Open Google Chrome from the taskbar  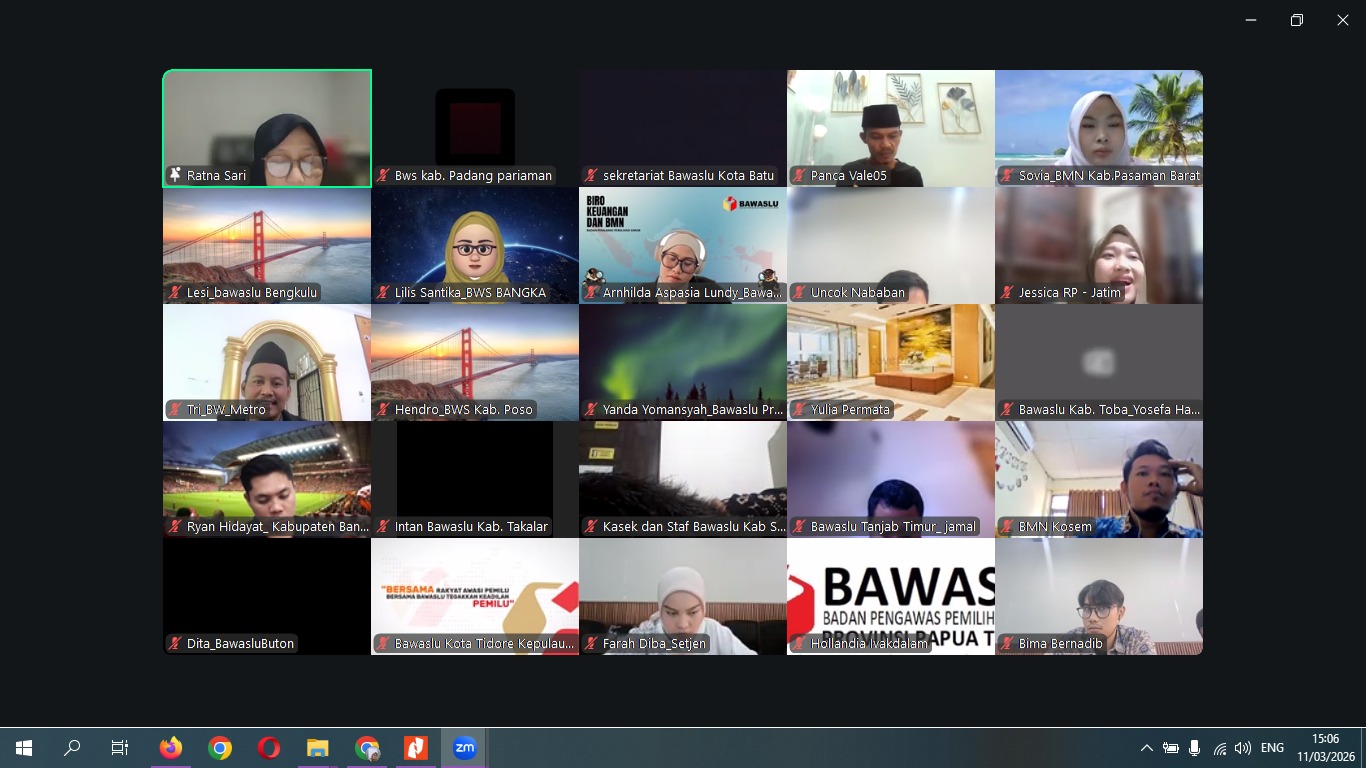(219, 747)
